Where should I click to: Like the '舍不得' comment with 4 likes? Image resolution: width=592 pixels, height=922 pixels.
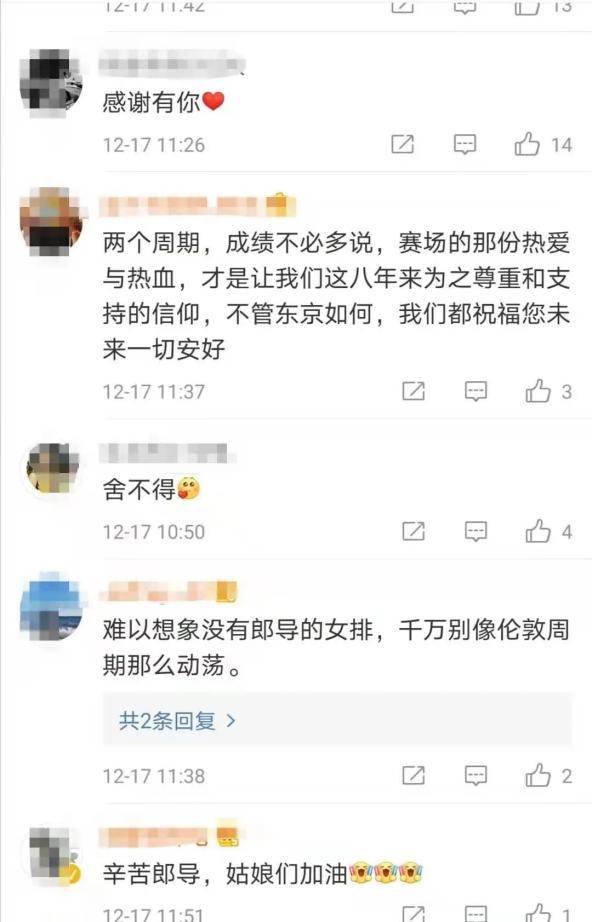pos(538,532)
